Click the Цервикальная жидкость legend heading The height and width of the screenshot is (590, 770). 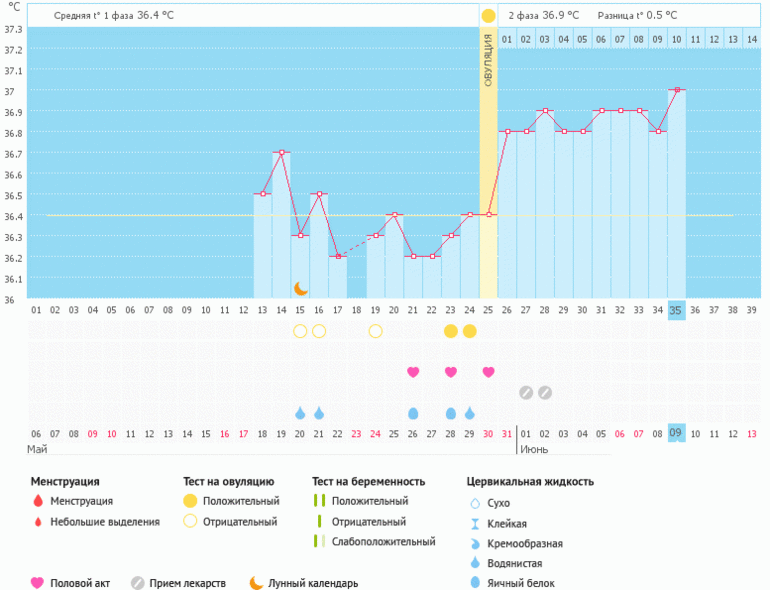(530, 481)
